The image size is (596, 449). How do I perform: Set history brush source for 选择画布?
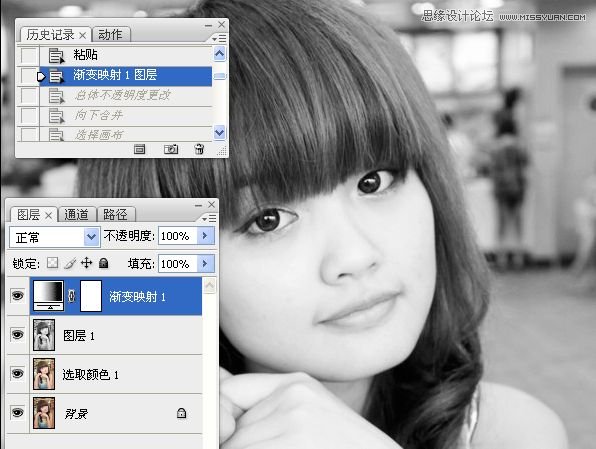[29, 135]
